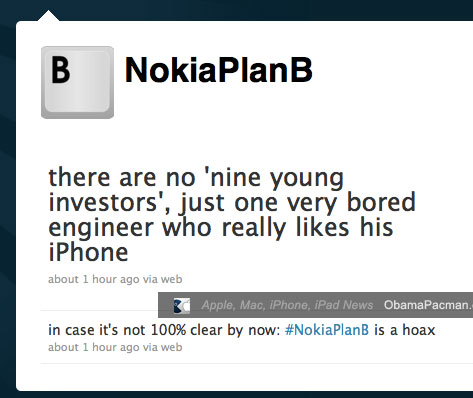Click the dark blue background outside the card

pos(7,200)
